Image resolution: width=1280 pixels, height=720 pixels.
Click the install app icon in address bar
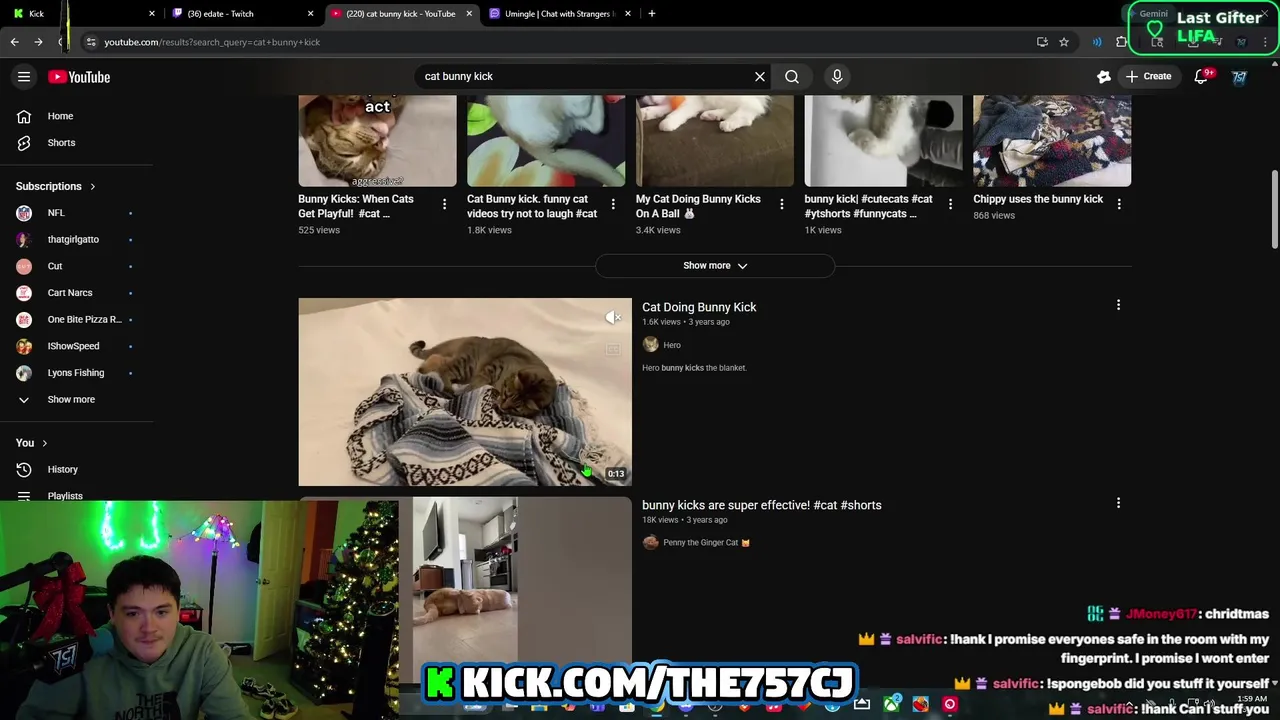click(1042, 42)
